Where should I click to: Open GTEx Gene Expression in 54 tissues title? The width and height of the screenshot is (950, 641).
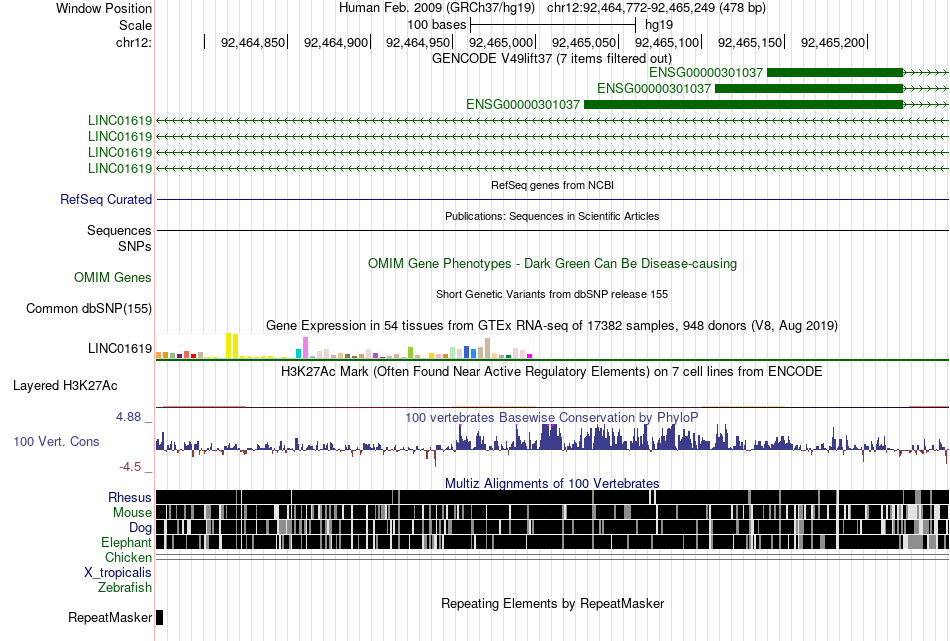pyautogui.click(x=552, y=325)
